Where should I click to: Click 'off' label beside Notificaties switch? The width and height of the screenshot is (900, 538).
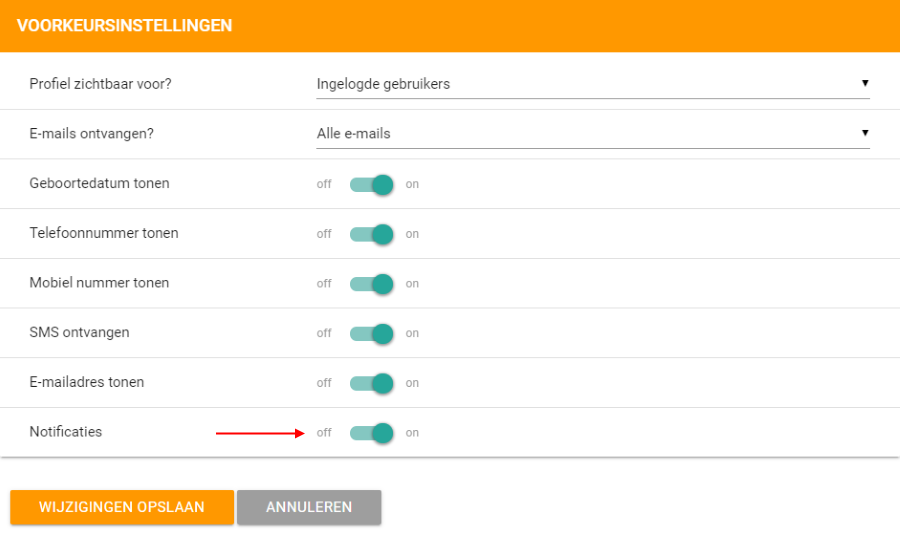pyautogui.click(x=324, y=433)
